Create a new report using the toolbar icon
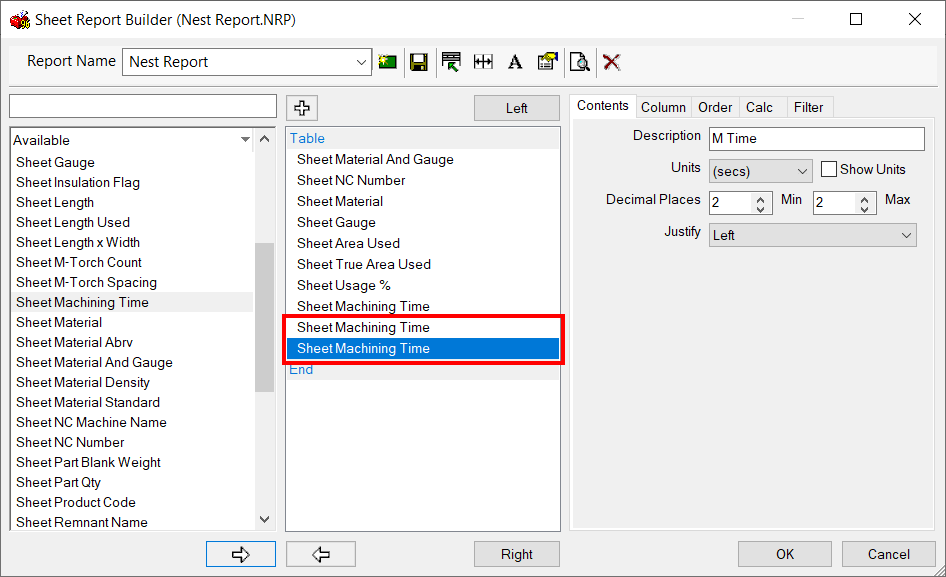 387,61
